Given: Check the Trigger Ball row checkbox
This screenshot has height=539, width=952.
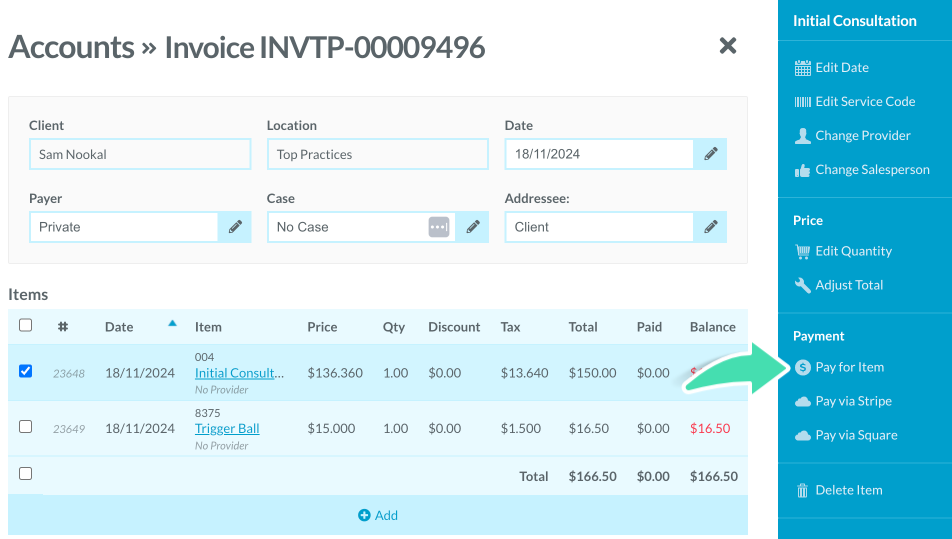Looking at the screenshot, I should click(26, 426).
